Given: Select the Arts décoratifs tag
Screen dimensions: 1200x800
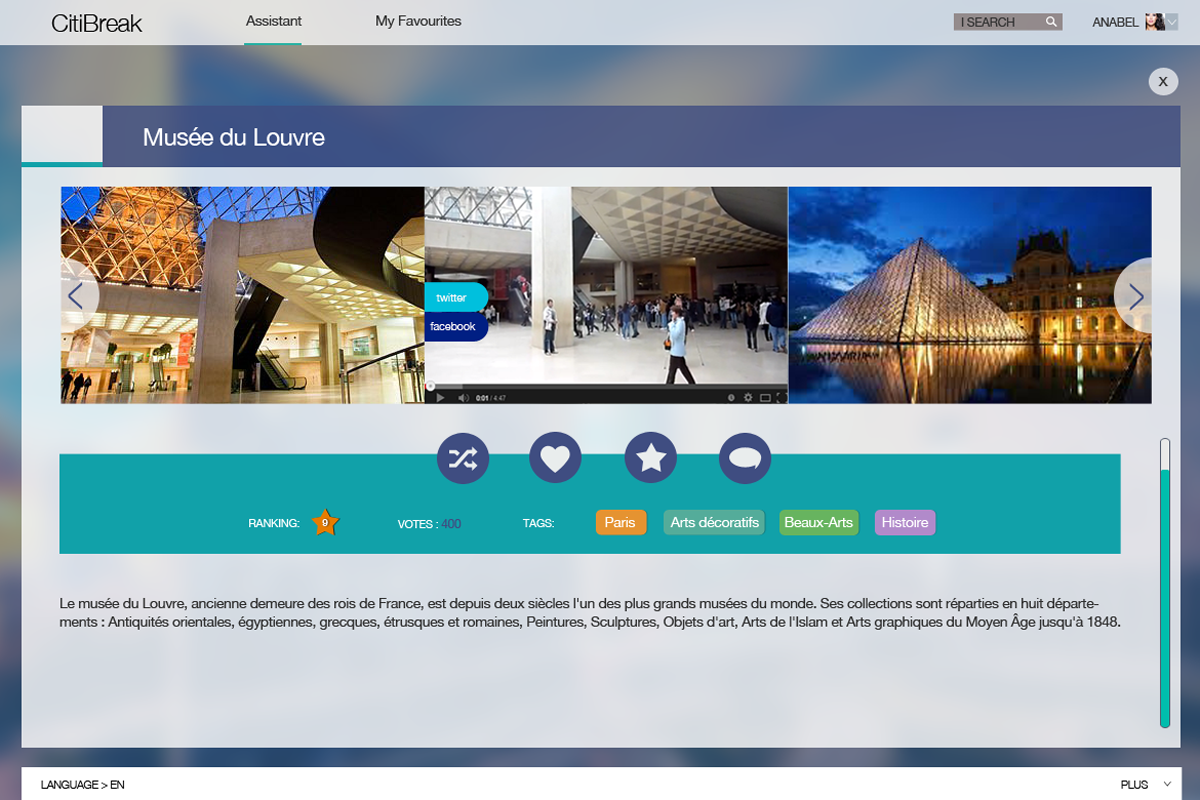Looking at the screenshot, I should 714,523.
